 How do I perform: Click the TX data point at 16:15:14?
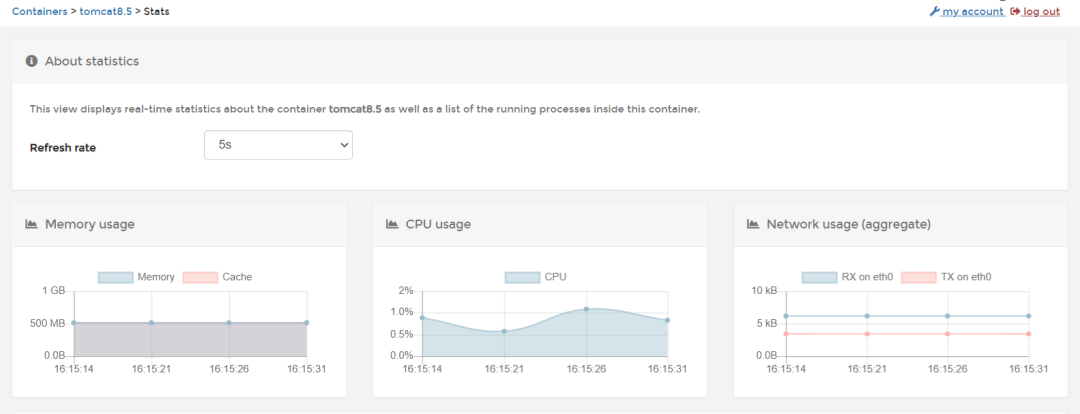coord(786,334)
